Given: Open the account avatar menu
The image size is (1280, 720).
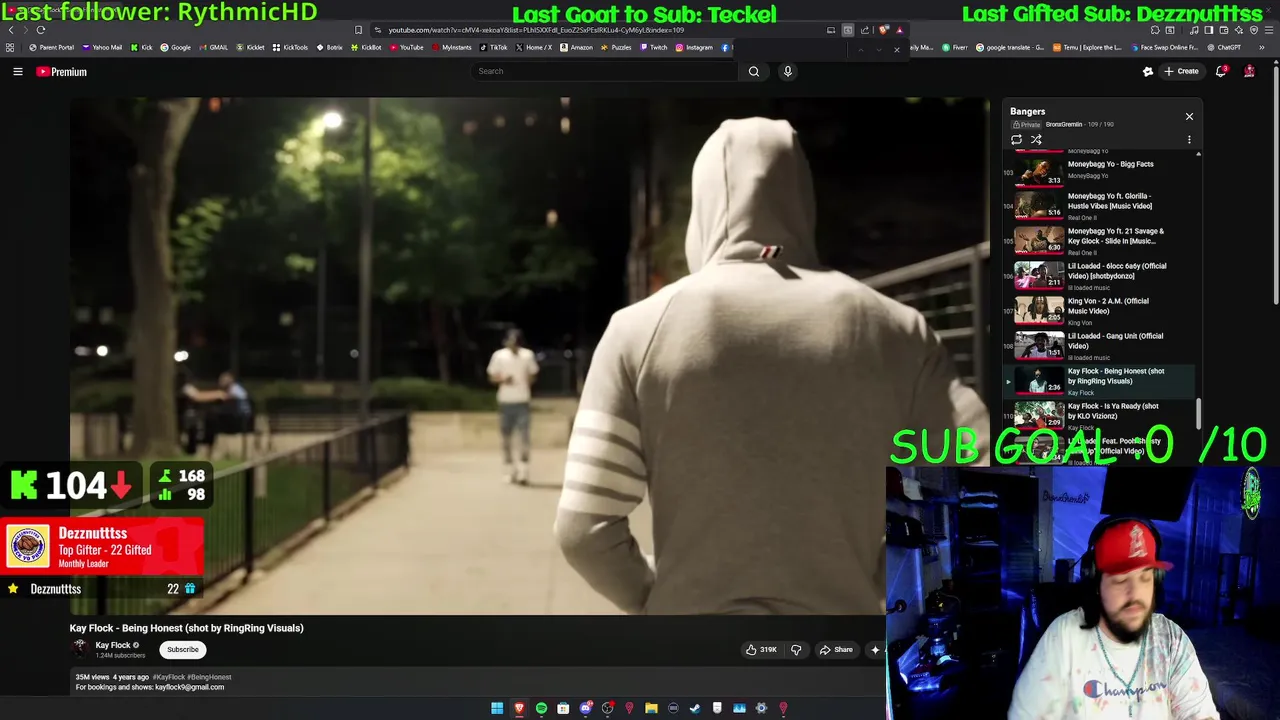Looking at the screenshot, I should [x=1249, y=72].
